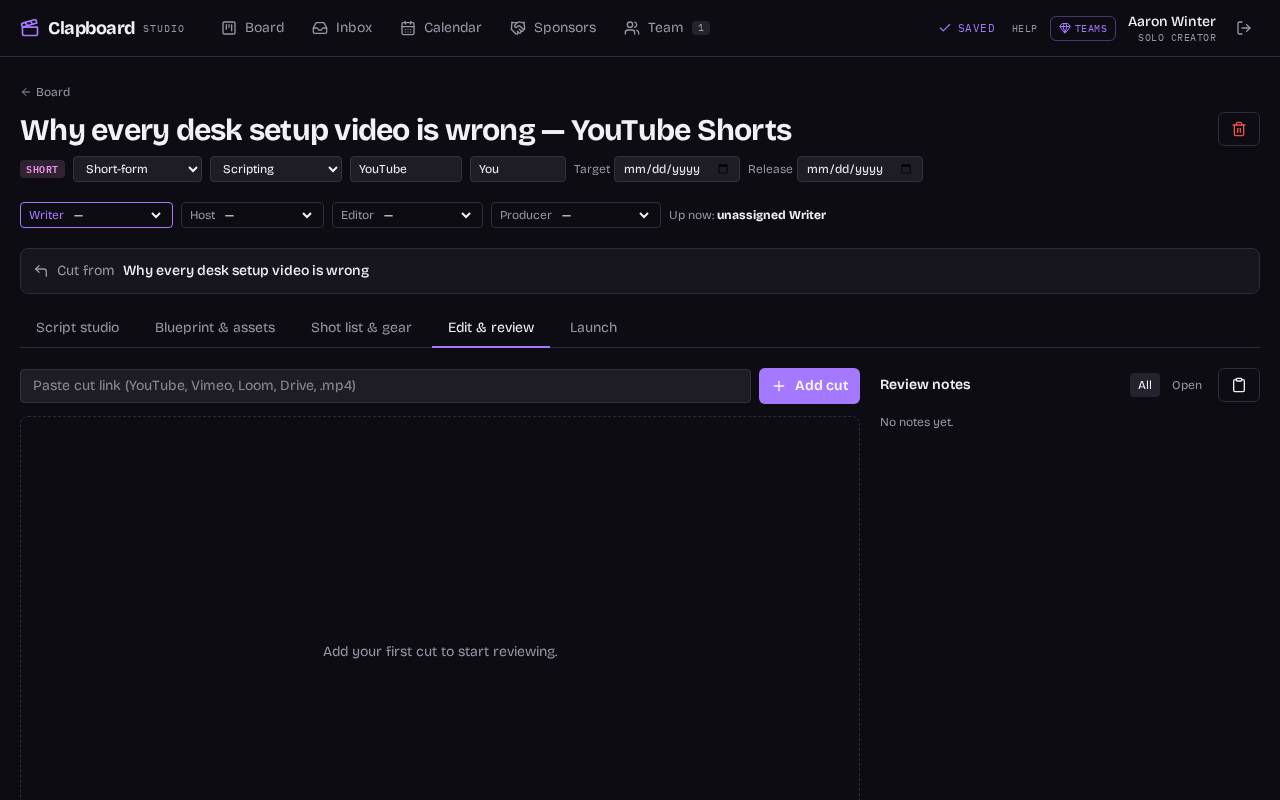The image size is (1280, 800).
Task: Click the sign-out arrow icon
Action: click(x=1244, y=28)
